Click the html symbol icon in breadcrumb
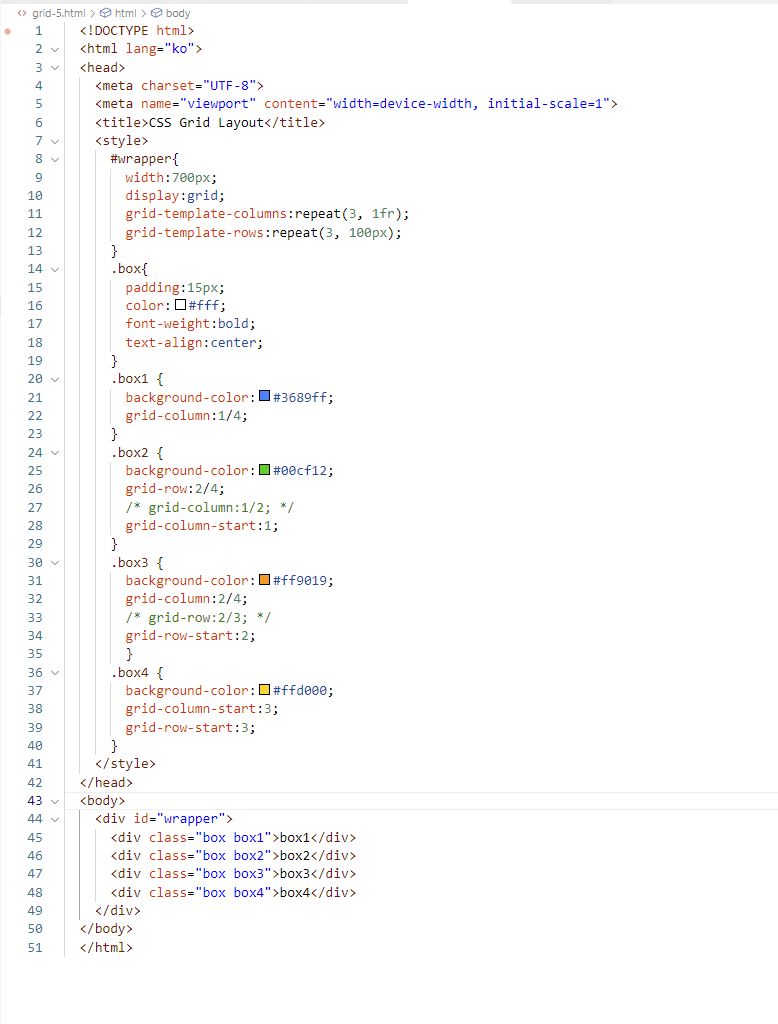The image size is (778, 1024). click(x=106, y=13)
